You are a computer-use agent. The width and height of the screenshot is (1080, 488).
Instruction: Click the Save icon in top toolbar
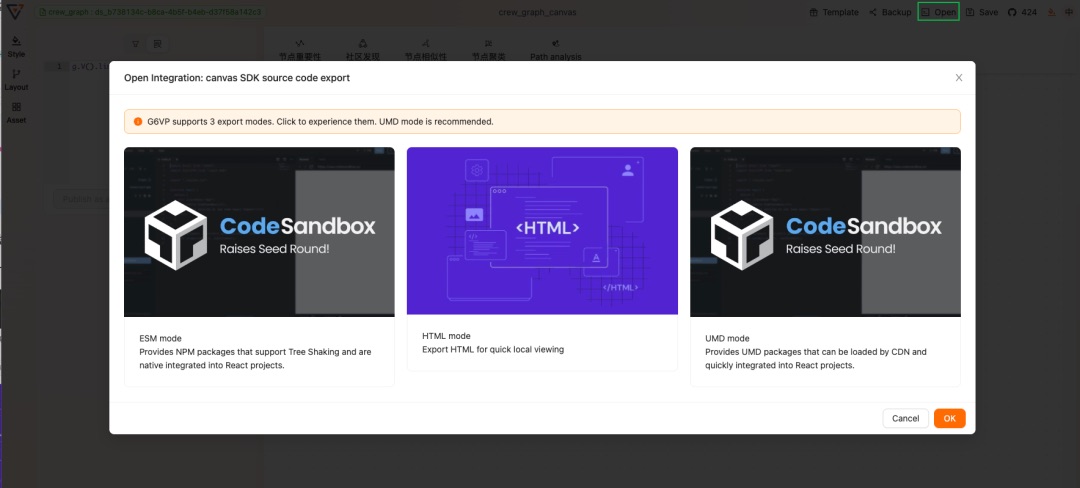tap(970, 12)
